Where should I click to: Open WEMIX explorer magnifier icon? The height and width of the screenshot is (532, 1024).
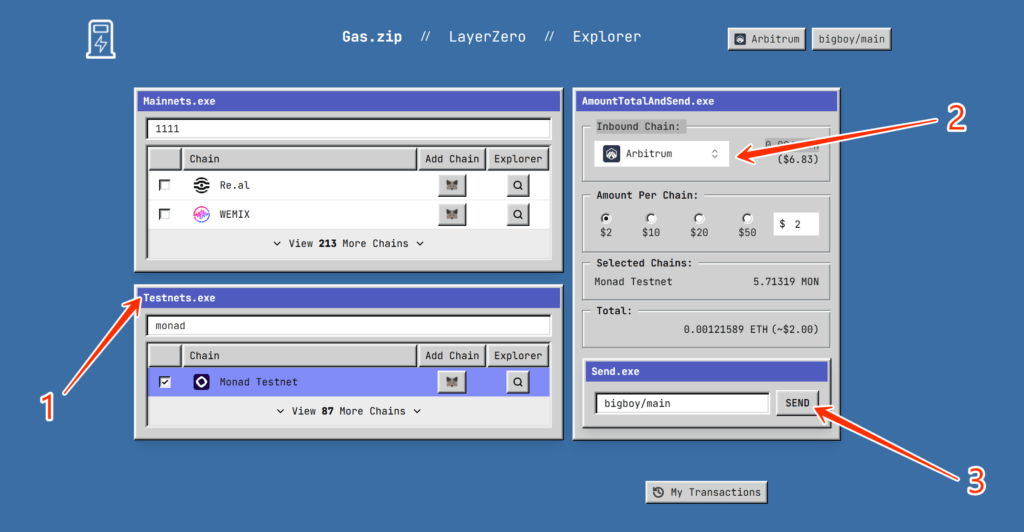pos(518,214)
